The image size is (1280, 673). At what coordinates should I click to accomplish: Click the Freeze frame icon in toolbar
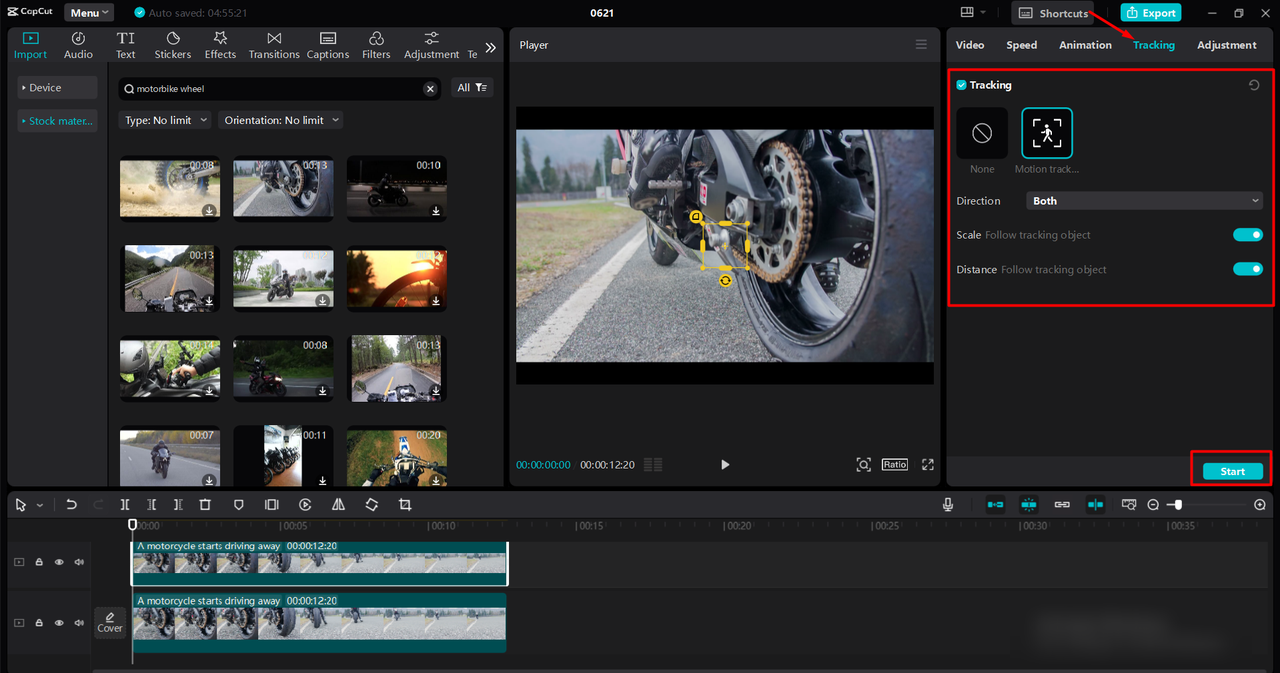pyautogui.click(x=271, y=505)
